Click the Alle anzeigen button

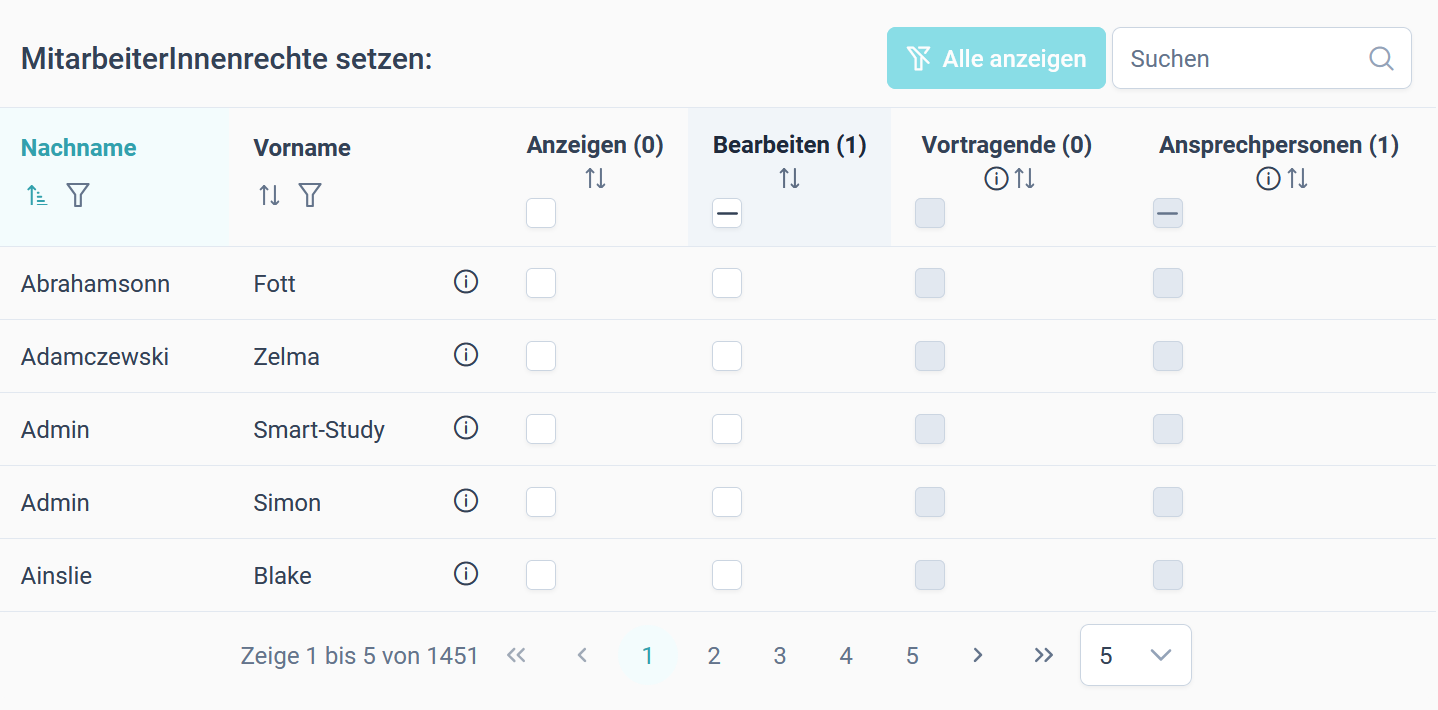[x=996, y=58]
